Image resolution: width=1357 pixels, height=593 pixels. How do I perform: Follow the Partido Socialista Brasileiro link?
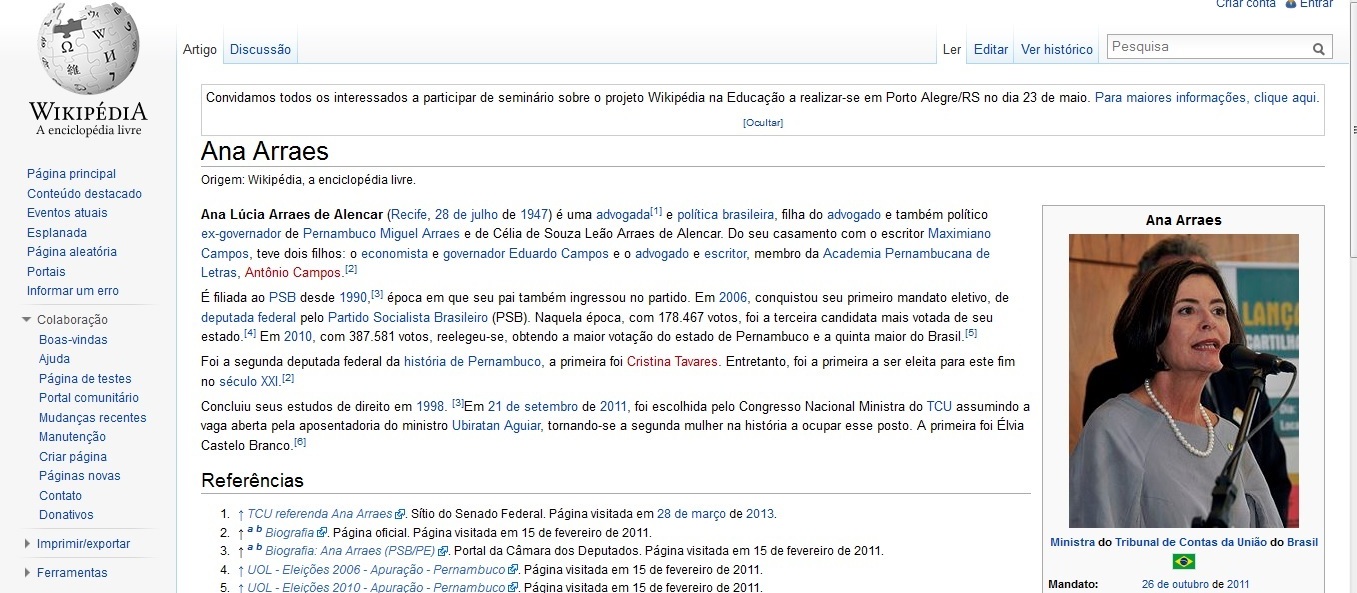coord(408,318)
